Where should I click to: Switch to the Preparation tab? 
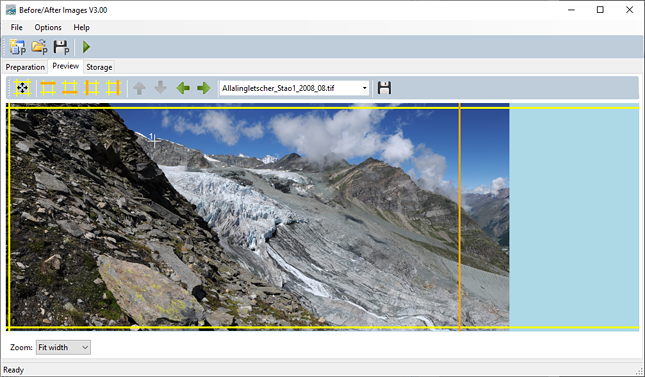[x=25, y=67]
